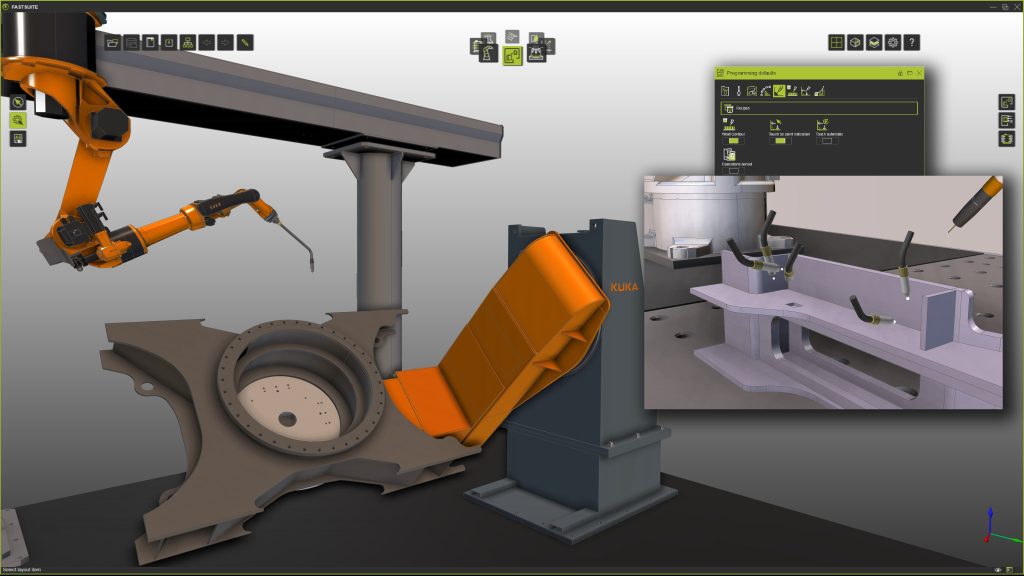Image resolution: width=1024 pixels, height=576 pixels.
Task: Select the highlighted robot programming workflow icon
Action: coord(512,56)
